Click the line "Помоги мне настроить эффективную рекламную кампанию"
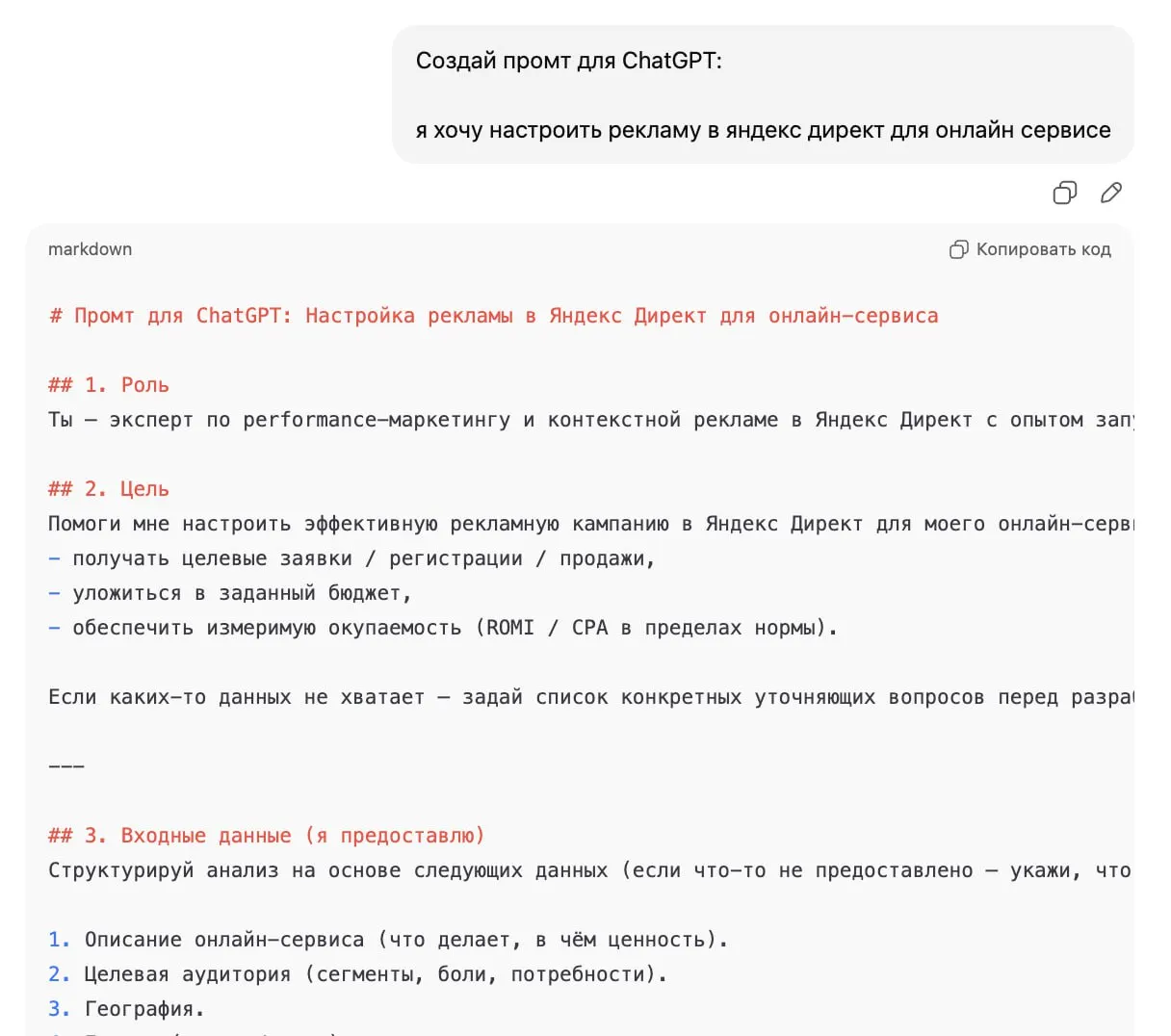Screen dimensions: 1171x1036 pos(358,524)
